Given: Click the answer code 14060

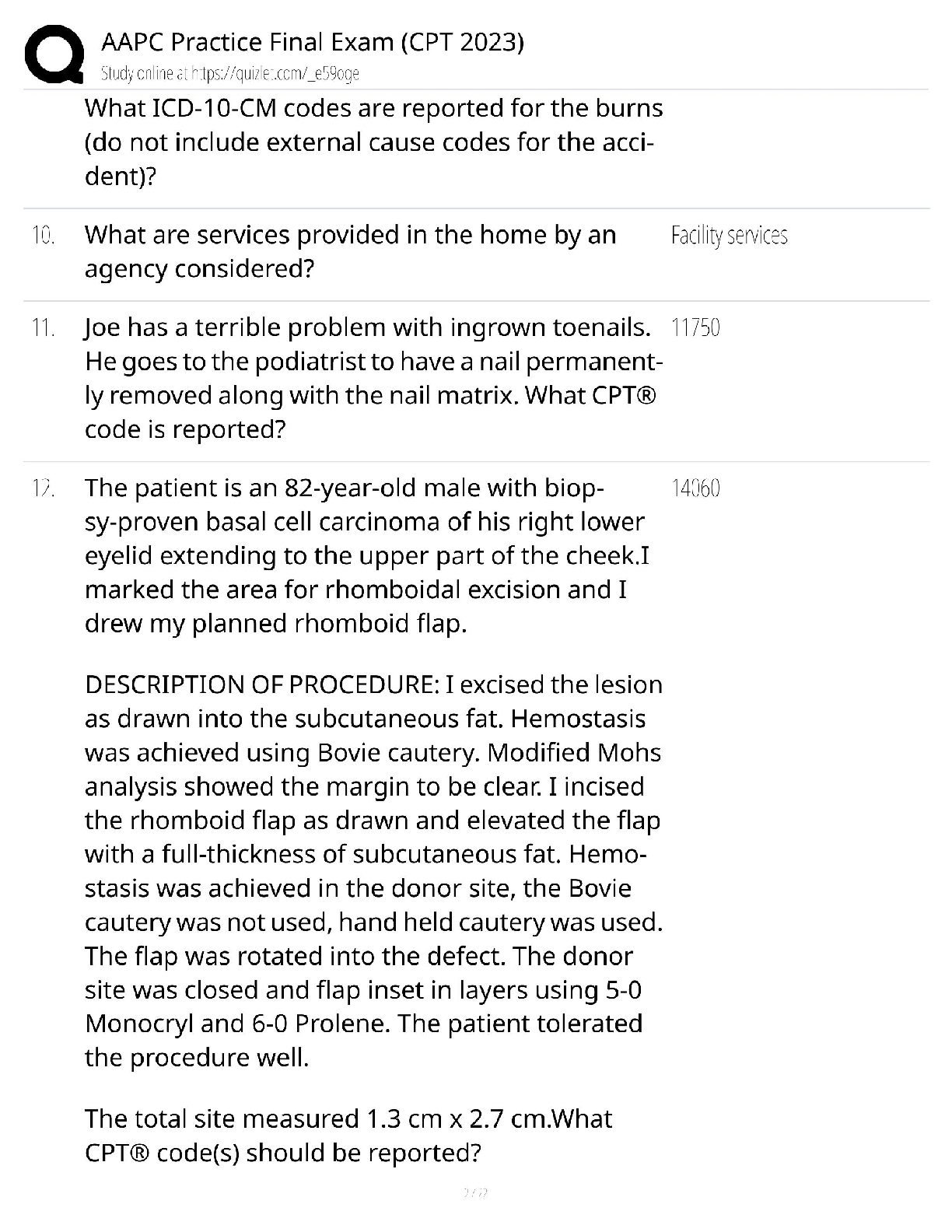Looking at the screenshot, I should point(695,488).
